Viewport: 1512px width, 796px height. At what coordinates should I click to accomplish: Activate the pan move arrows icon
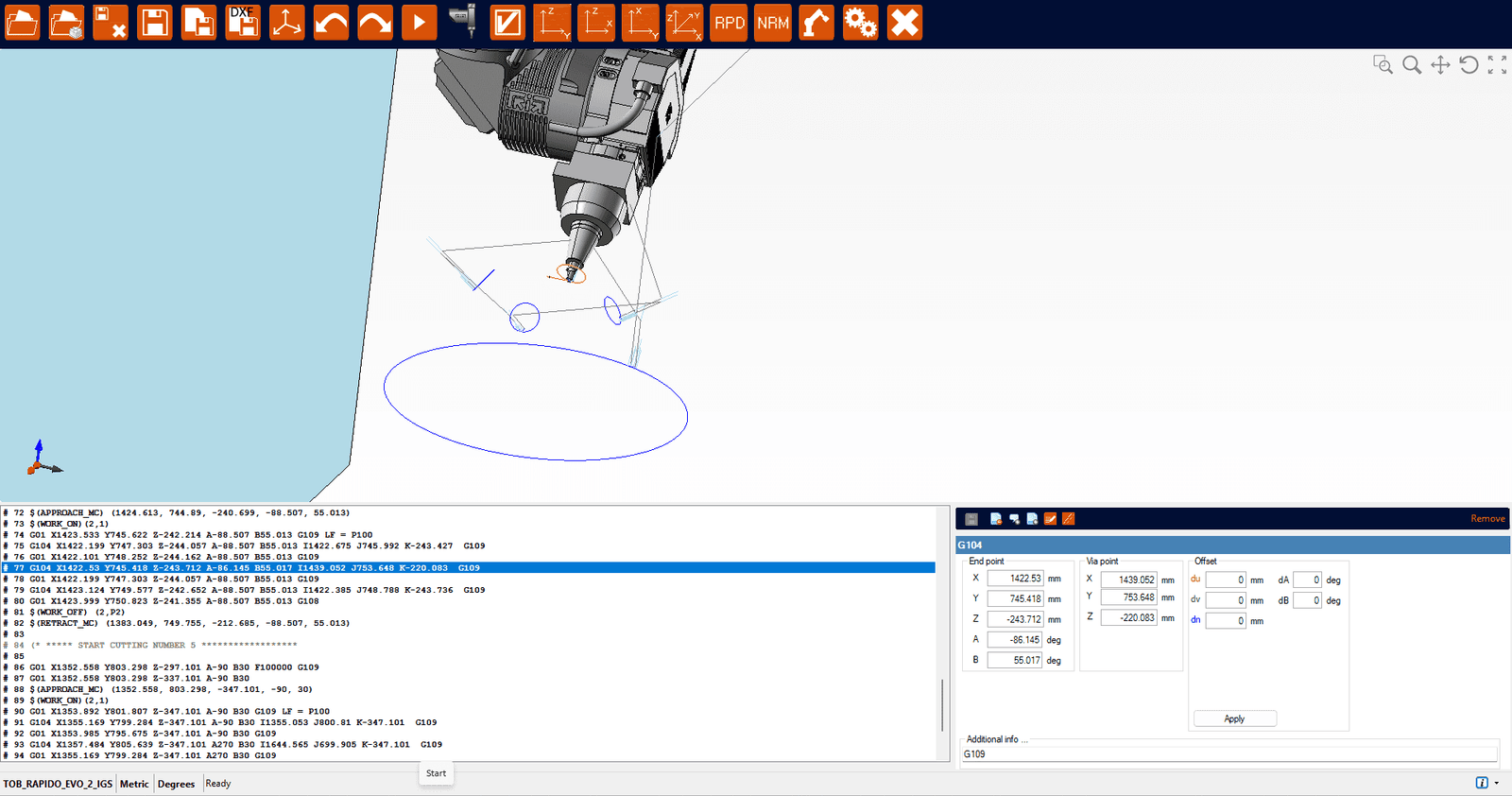1440,64
